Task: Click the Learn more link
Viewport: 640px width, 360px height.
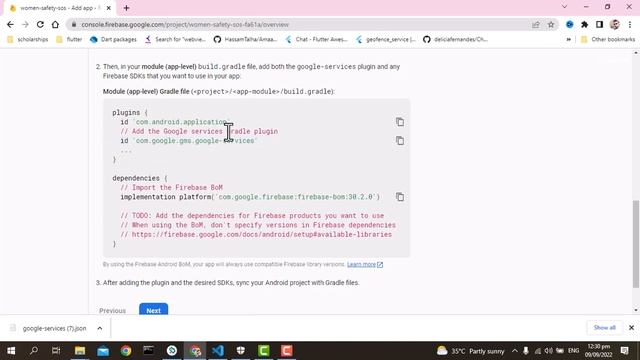Action: (x=364, y=264)
